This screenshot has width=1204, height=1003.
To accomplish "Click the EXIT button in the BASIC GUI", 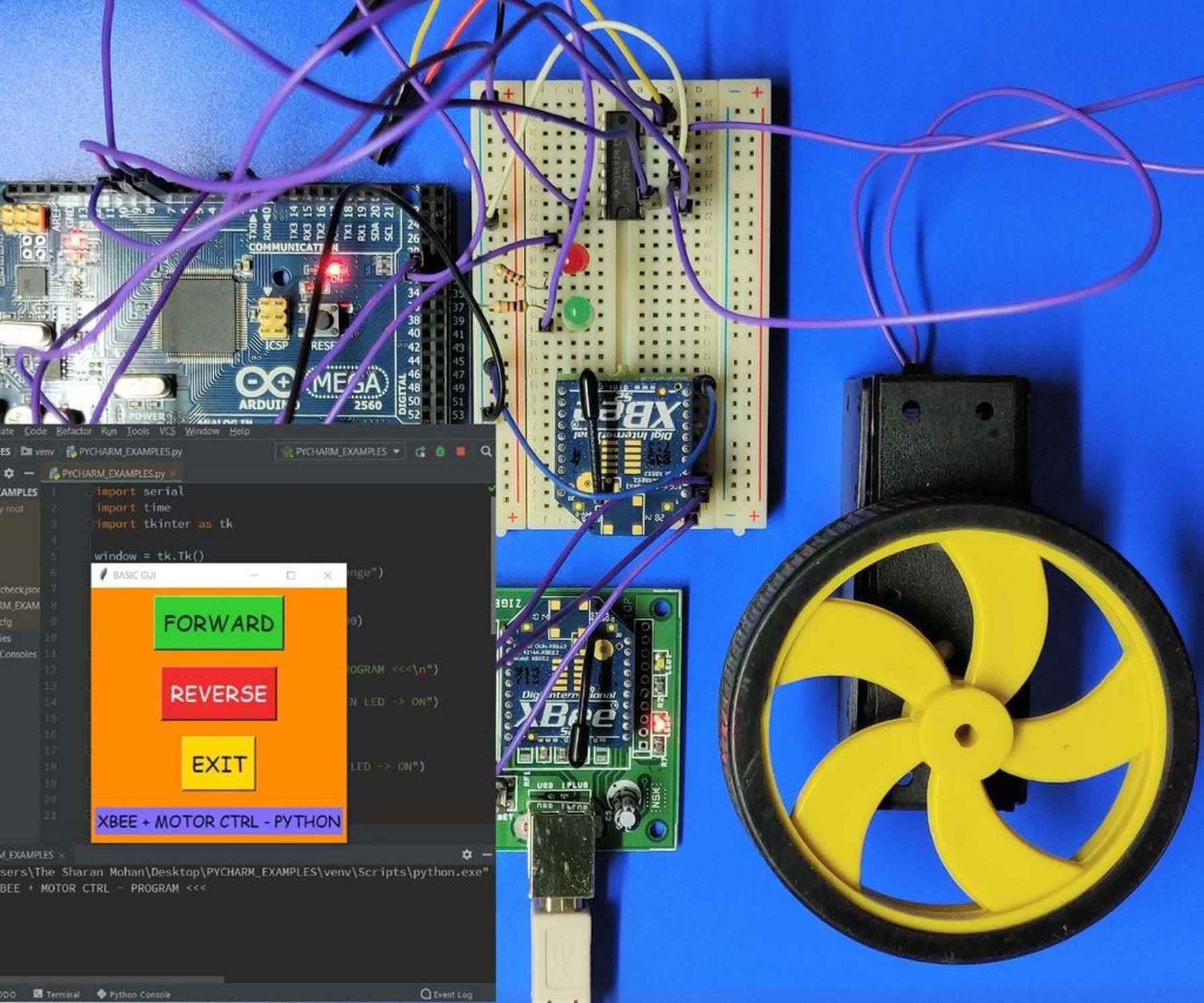I will (217, 764).
